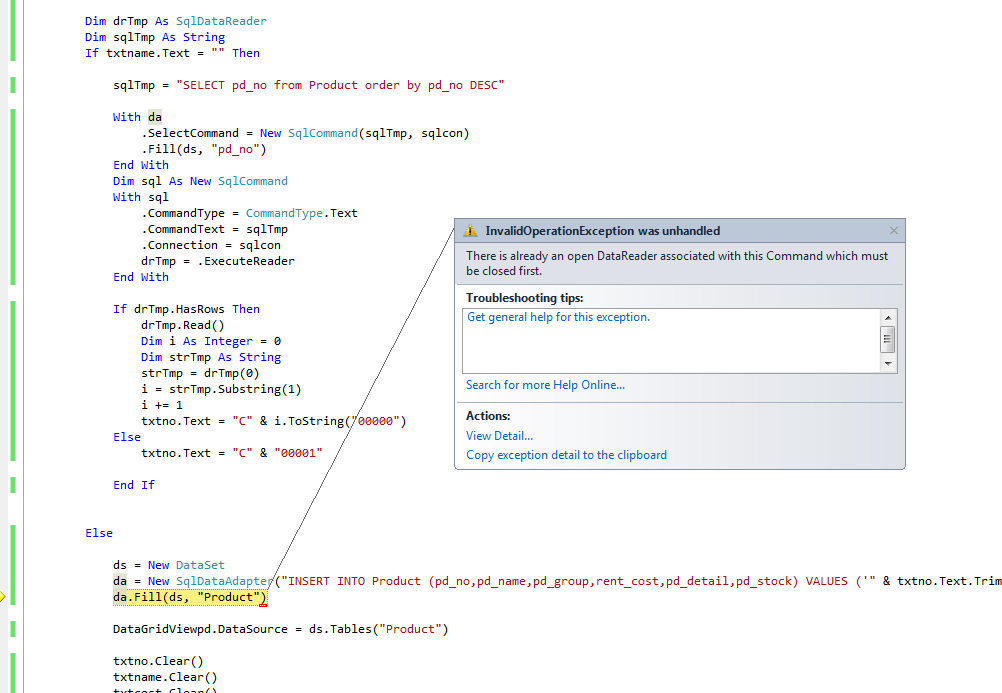Click the 'txtname.Clear()' line
Viewport: 1002px width, 693px height.
point(165,677)
